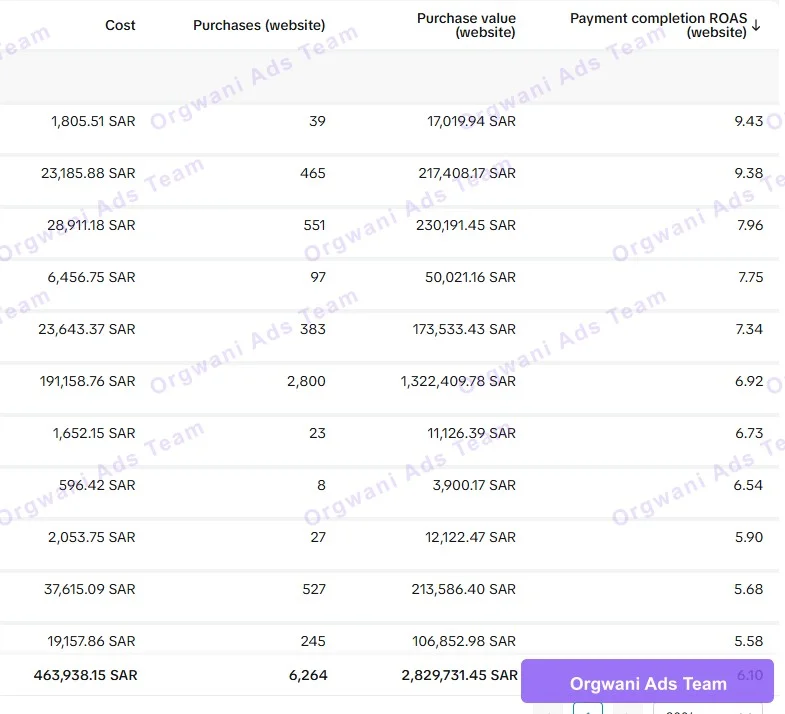Click the total cost 463,938.15 SAR
This screenshot has height=714, width=785.
click(86, 675)
